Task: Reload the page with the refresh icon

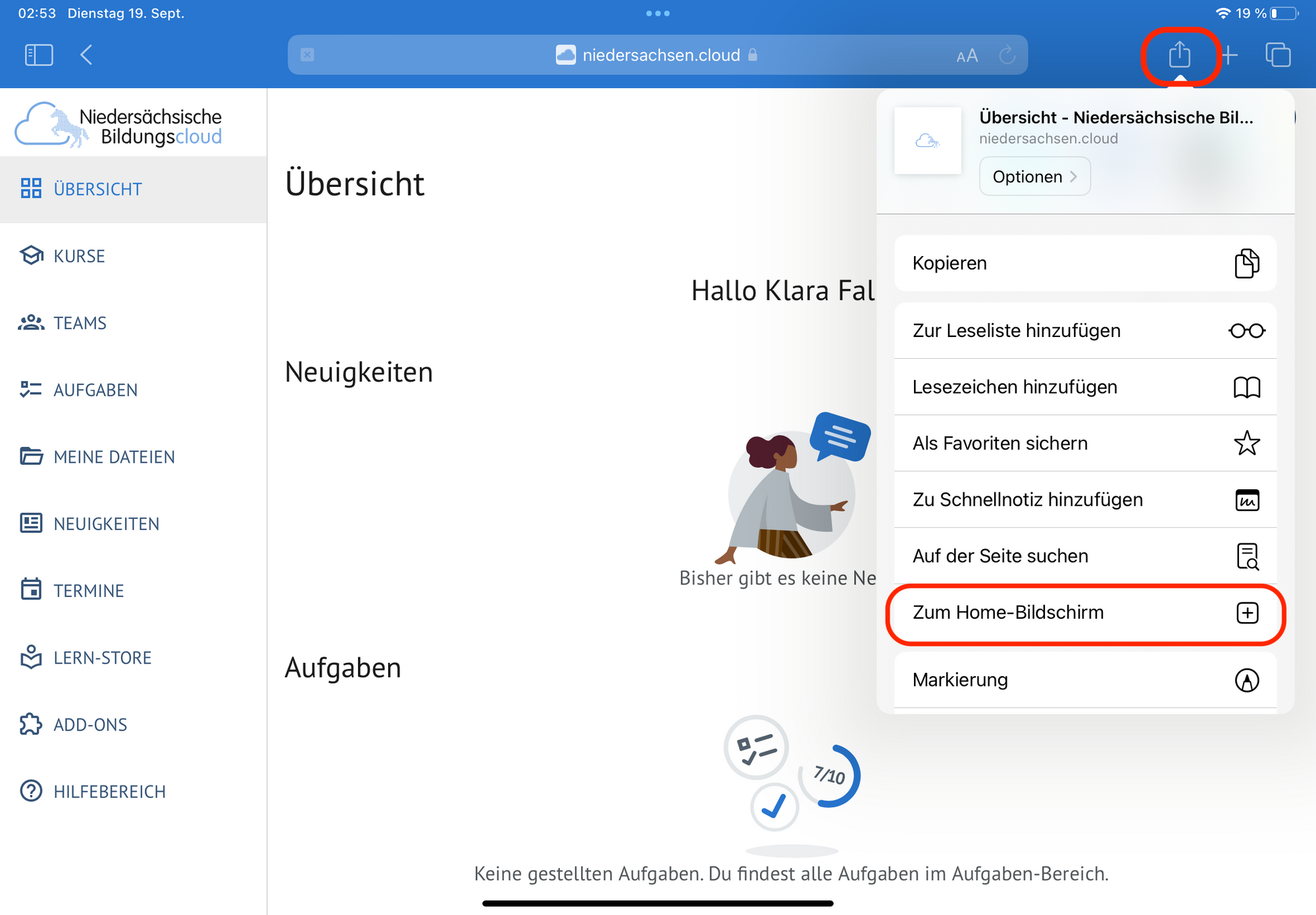Action: [1007, 55]
